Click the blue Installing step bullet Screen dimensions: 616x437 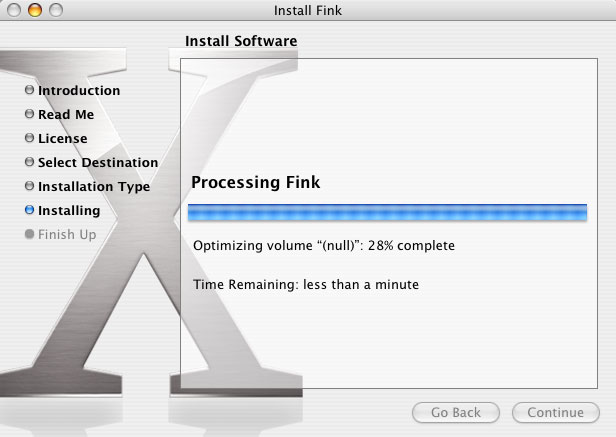coord(29,209)
